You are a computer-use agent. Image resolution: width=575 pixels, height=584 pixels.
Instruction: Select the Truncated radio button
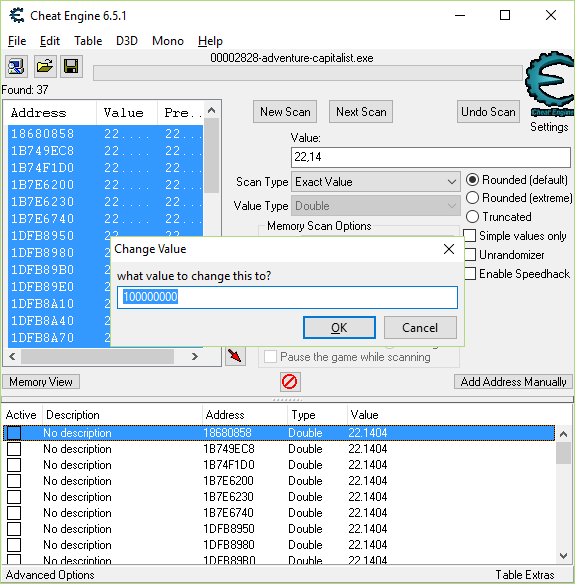(472, 216)
